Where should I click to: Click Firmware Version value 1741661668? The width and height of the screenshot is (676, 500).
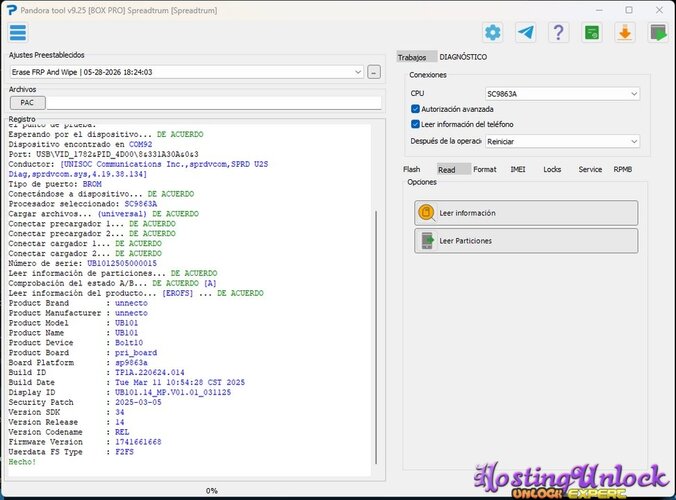[138, 442]
